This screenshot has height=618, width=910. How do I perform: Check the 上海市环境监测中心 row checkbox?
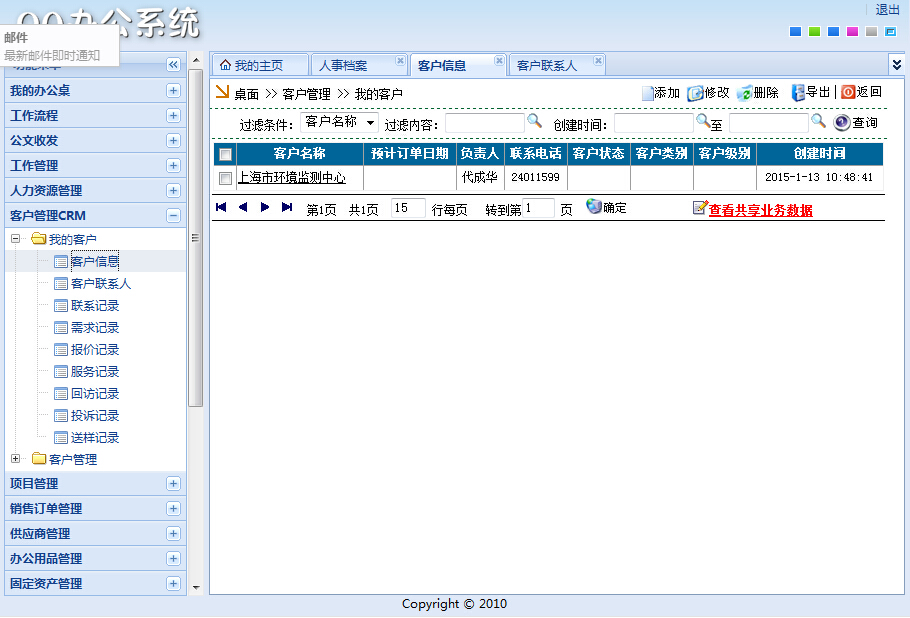(226, 178)
